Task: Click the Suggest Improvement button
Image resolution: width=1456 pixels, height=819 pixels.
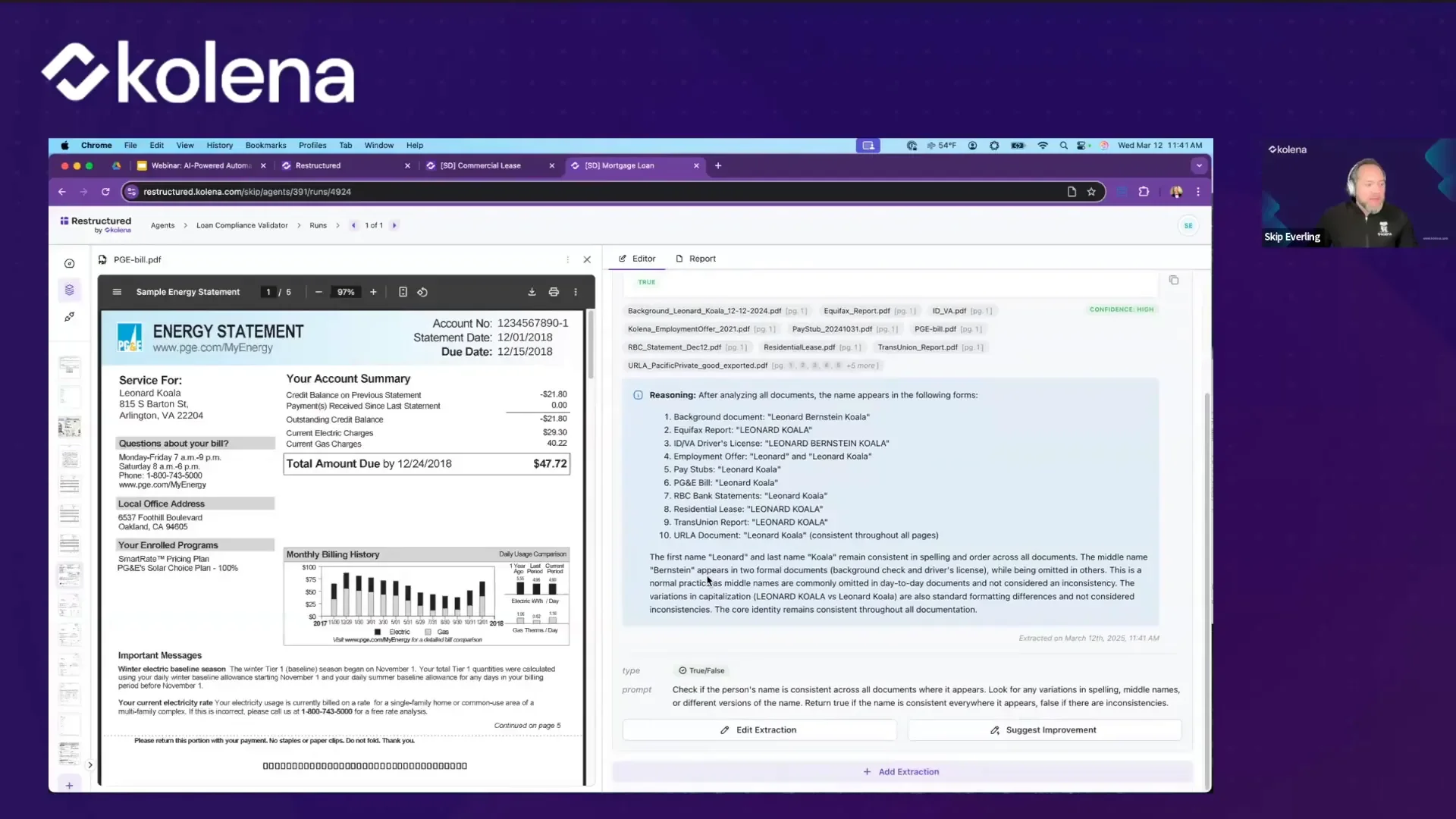Action: pyautogui.click(x=1044, y=730)
